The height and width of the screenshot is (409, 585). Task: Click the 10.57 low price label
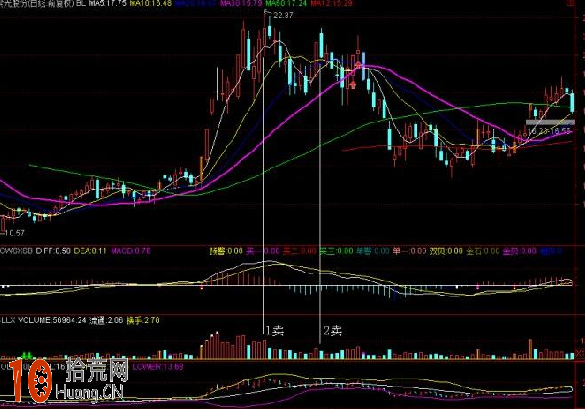click(x=14, y=233)
